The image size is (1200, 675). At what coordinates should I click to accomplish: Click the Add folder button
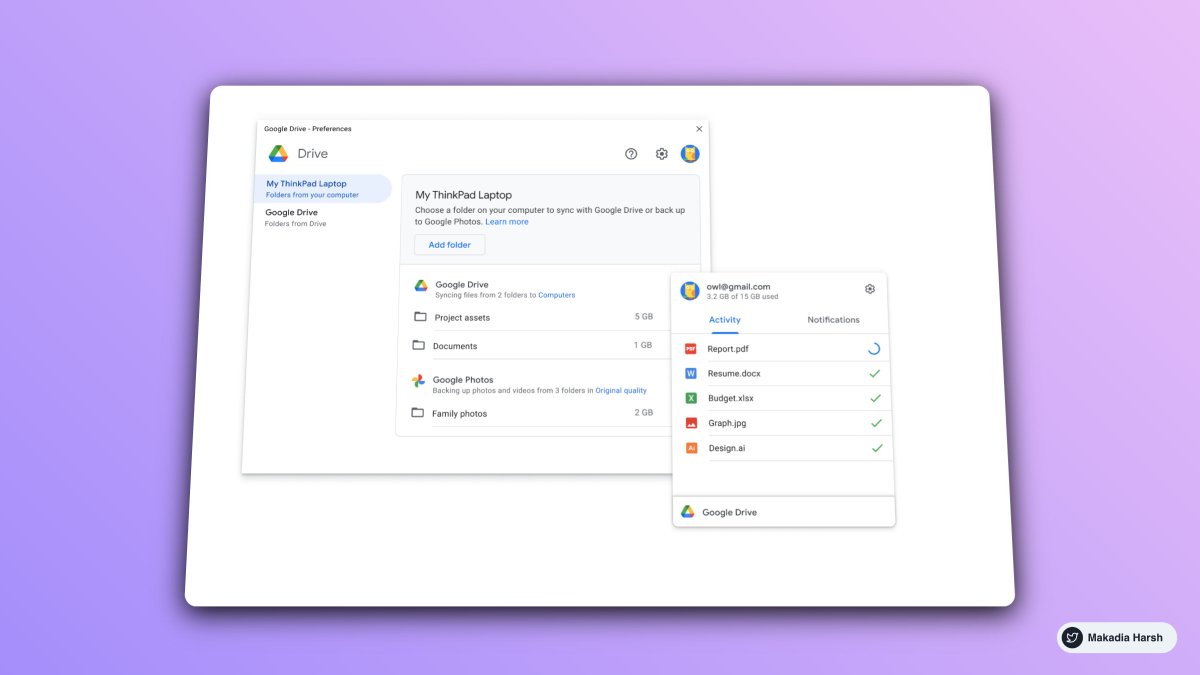448,244
